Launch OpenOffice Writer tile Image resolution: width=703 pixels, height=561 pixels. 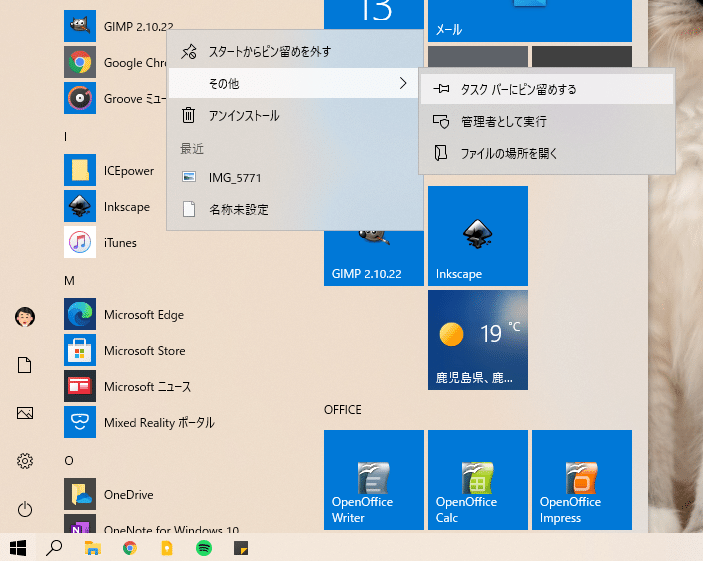coord(373,480)
